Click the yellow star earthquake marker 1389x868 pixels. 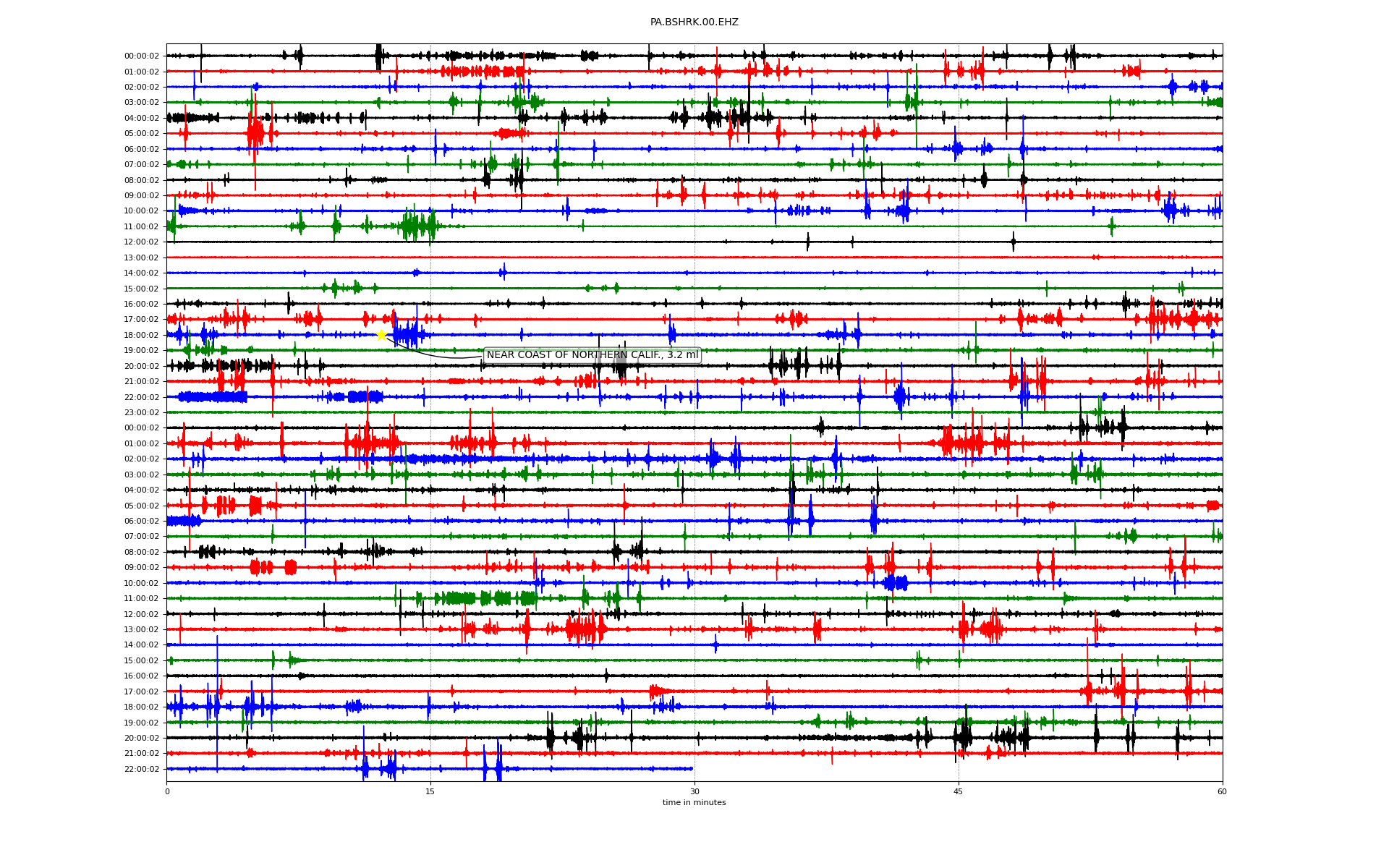click(x=381, y=334)
